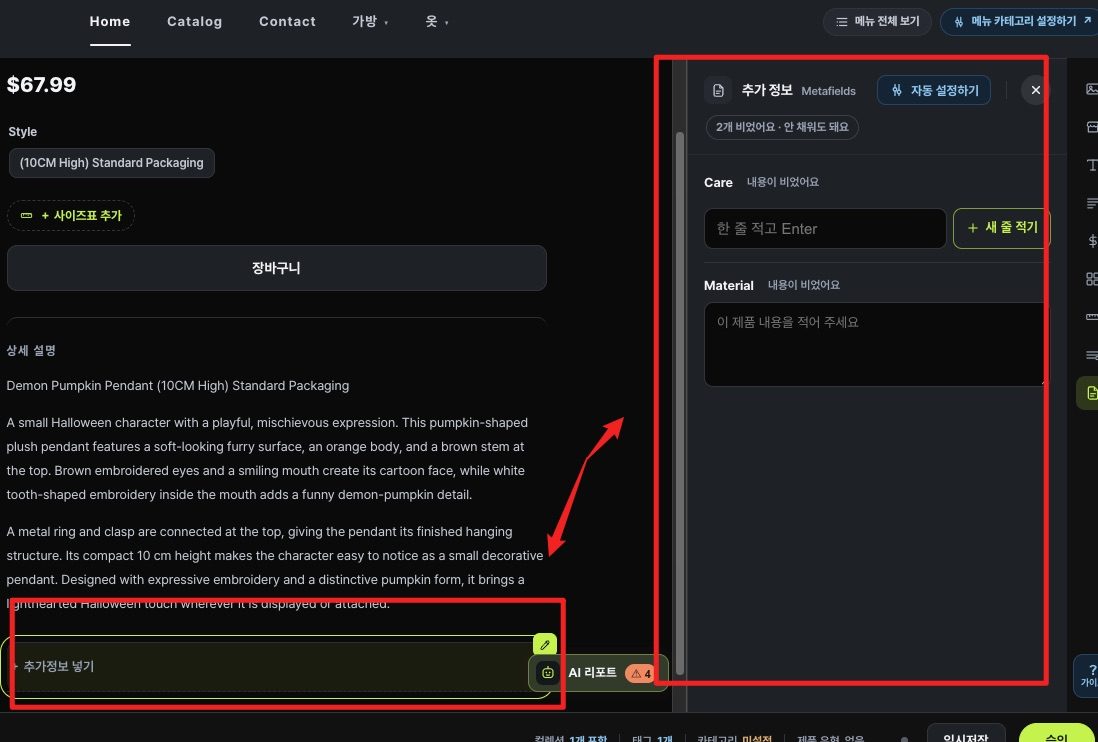
Task: Click the 사이즈표 추가 button
Action: pos(71,216)
